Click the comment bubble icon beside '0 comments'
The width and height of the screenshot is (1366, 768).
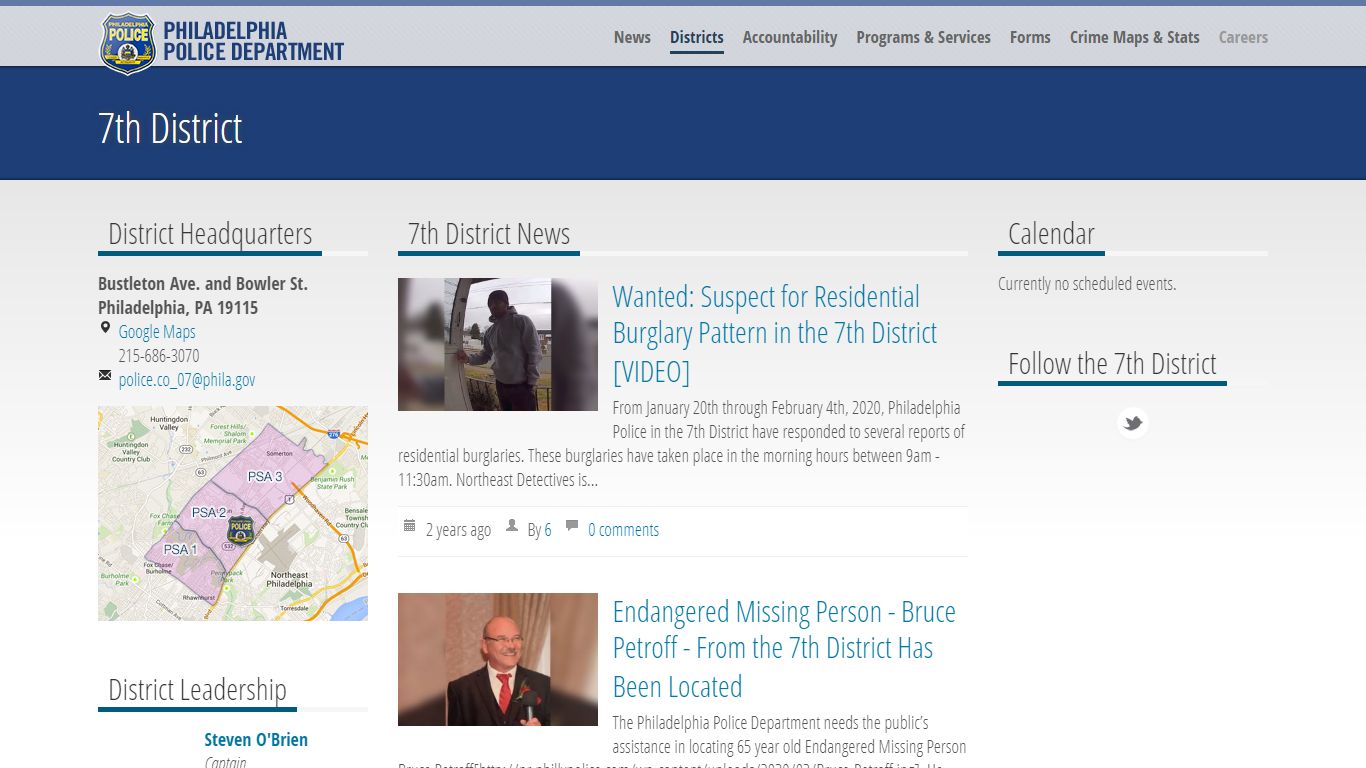(x=572, y=525)
